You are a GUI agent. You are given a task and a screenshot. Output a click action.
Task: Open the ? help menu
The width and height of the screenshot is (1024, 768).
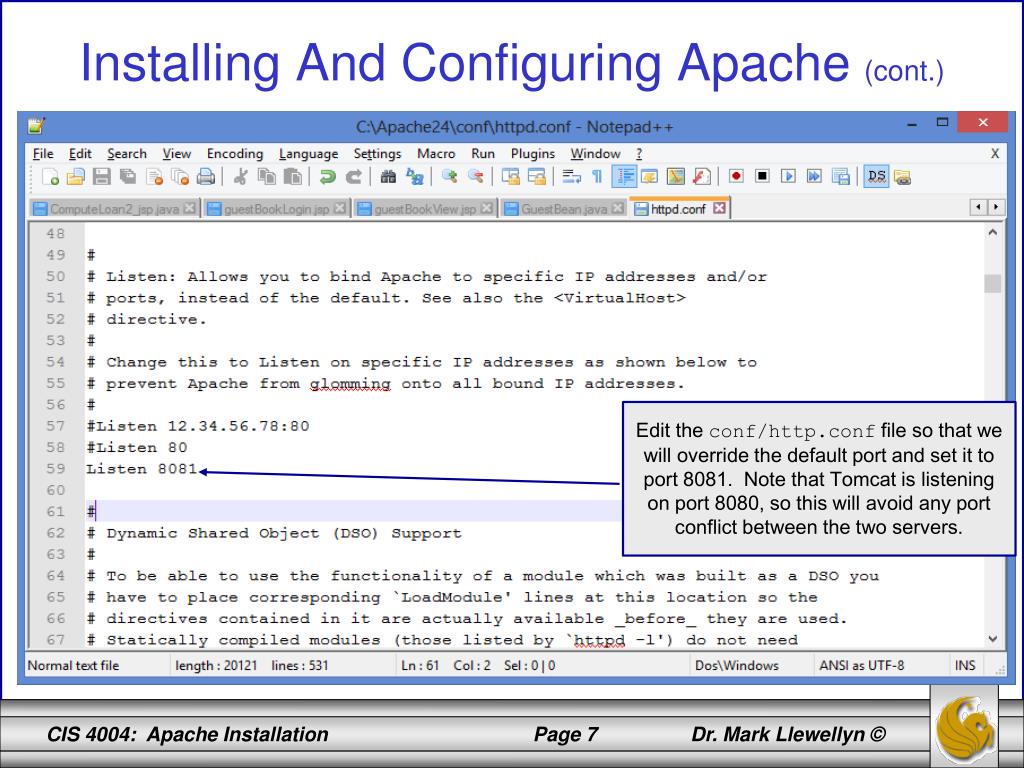(x=639, y=153)
